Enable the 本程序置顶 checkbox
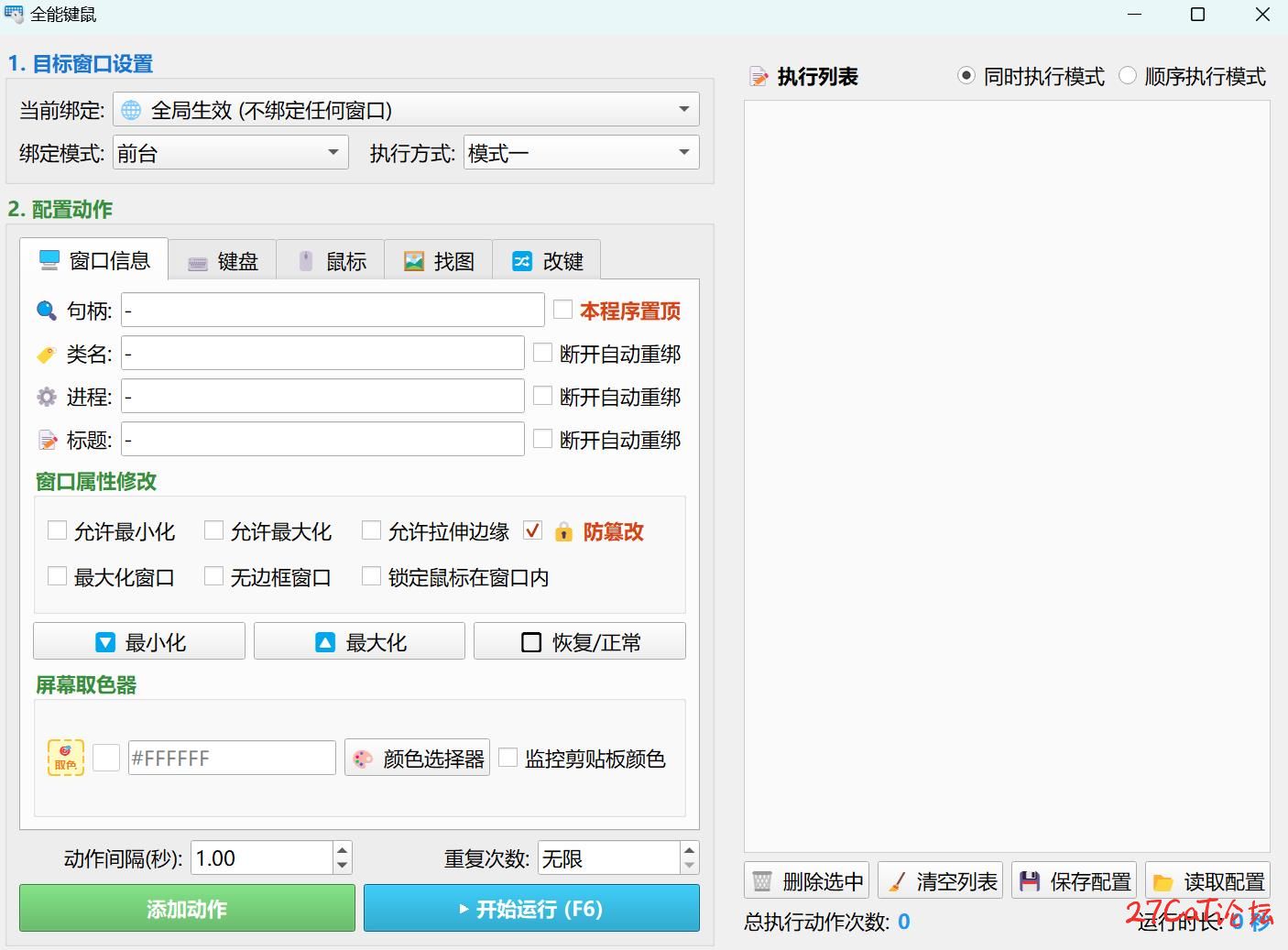The width and height of the screenshot is (1288, 950). (x=563, y=310)
